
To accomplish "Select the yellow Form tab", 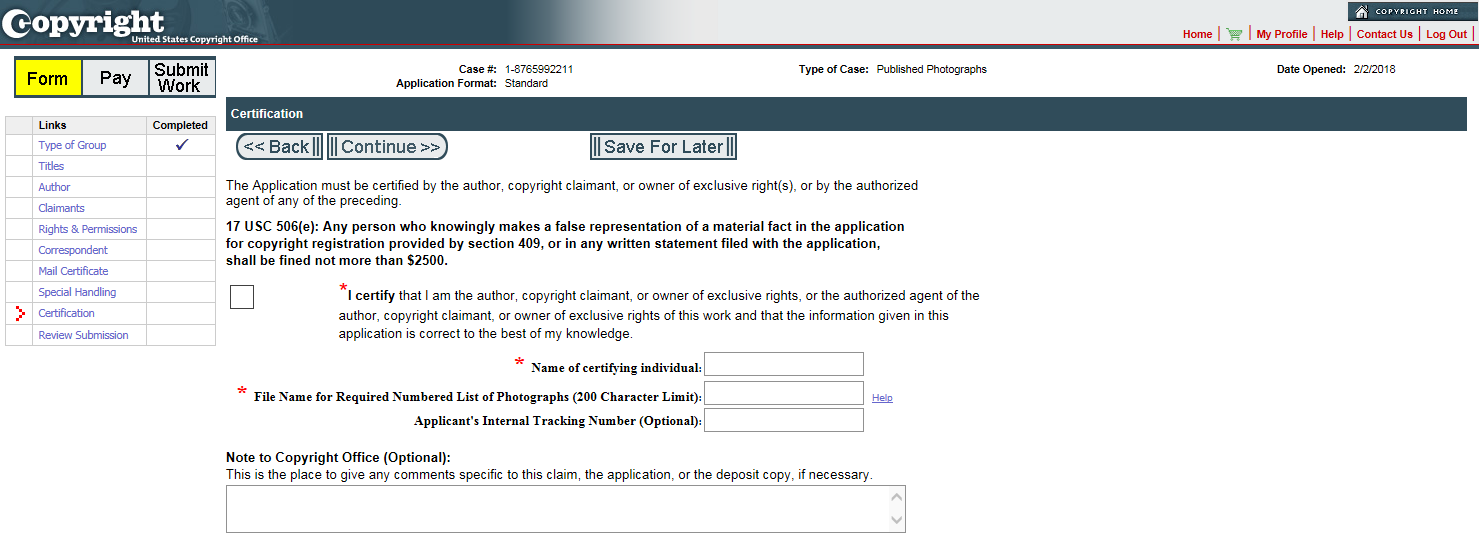I will click(x=48, y=78).
